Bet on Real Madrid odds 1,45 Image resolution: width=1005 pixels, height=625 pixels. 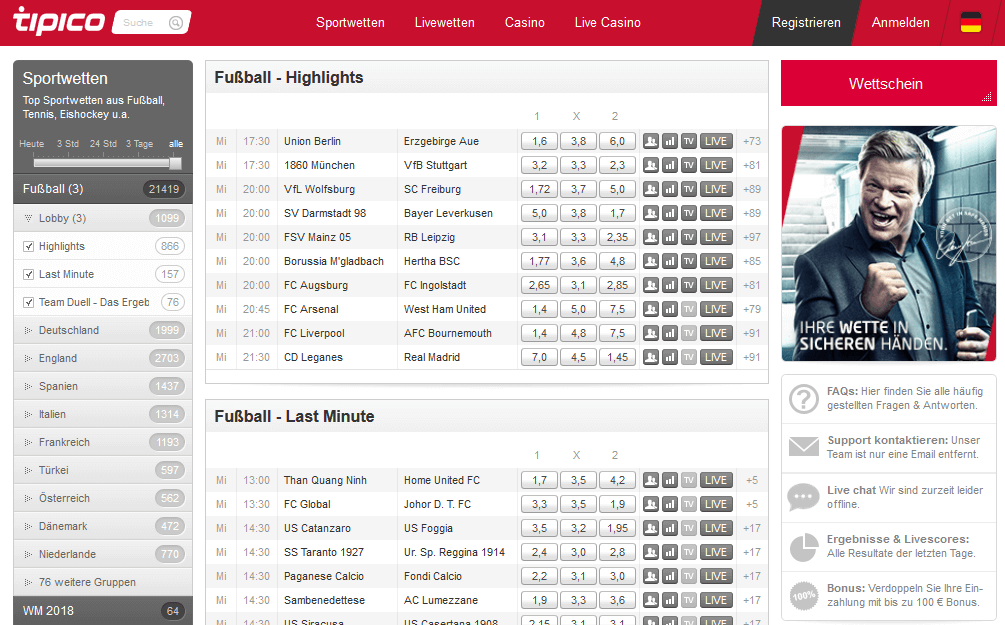617,358
